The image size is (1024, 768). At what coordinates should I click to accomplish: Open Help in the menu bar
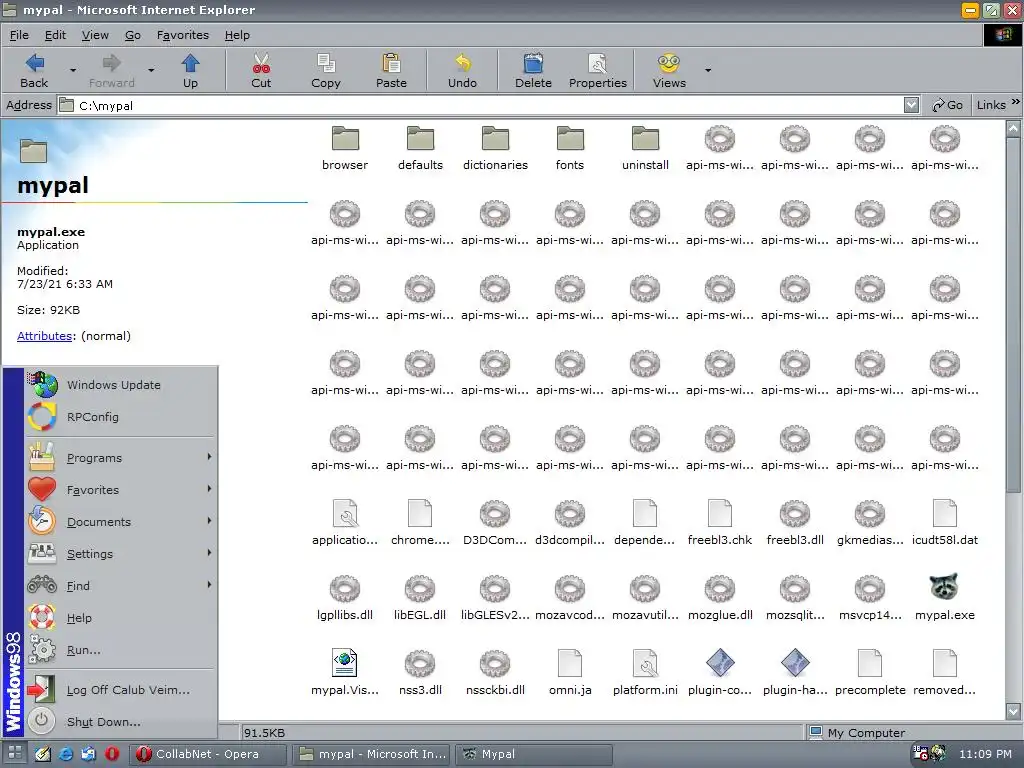coord(237,35)
